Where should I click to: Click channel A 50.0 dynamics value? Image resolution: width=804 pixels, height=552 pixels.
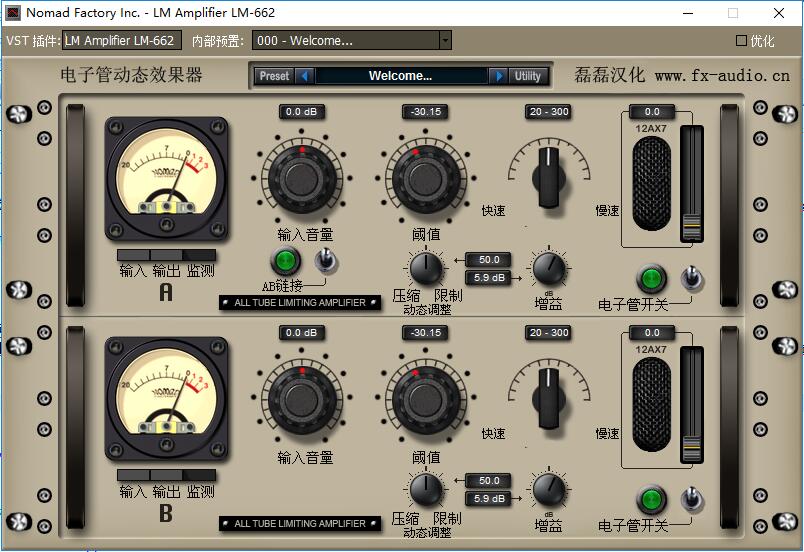pos(488,260)
